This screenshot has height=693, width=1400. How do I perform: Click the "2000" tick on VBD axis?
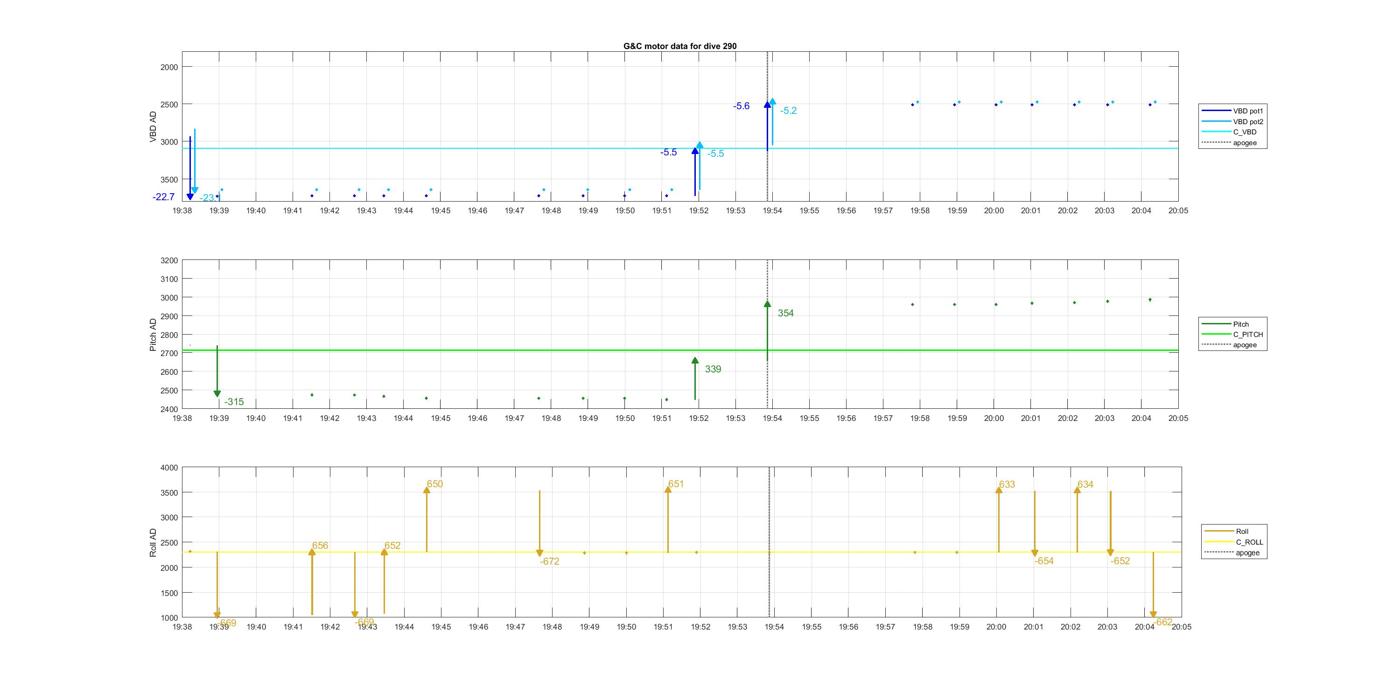tap(169, 67)
